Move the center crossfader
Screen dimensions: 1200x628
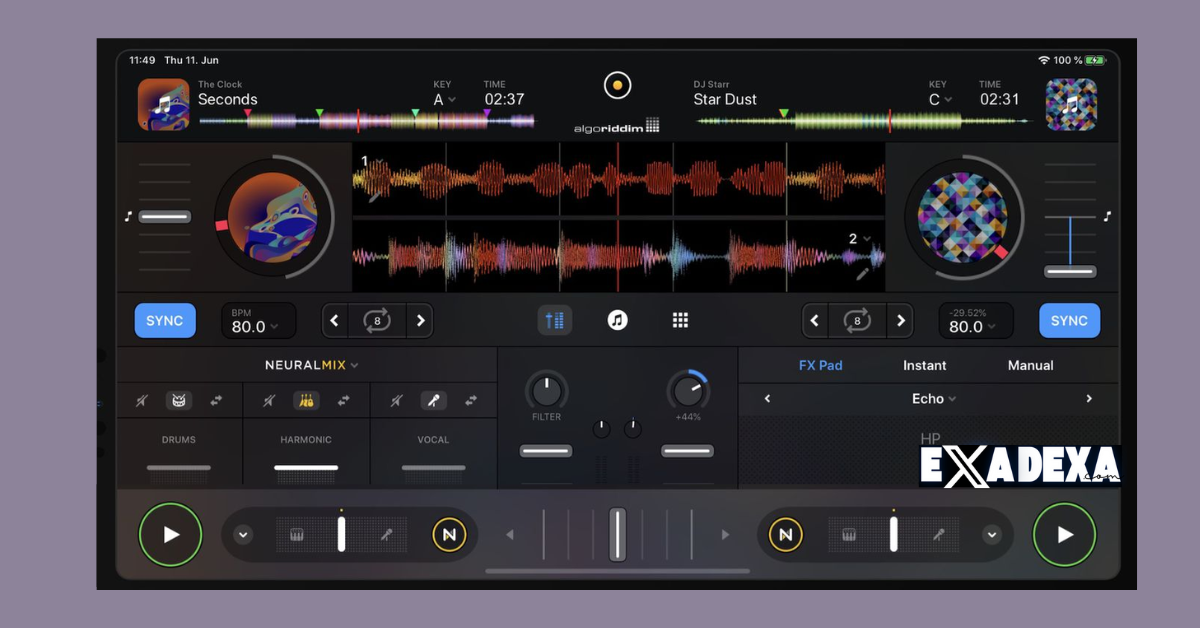point(617,534)
